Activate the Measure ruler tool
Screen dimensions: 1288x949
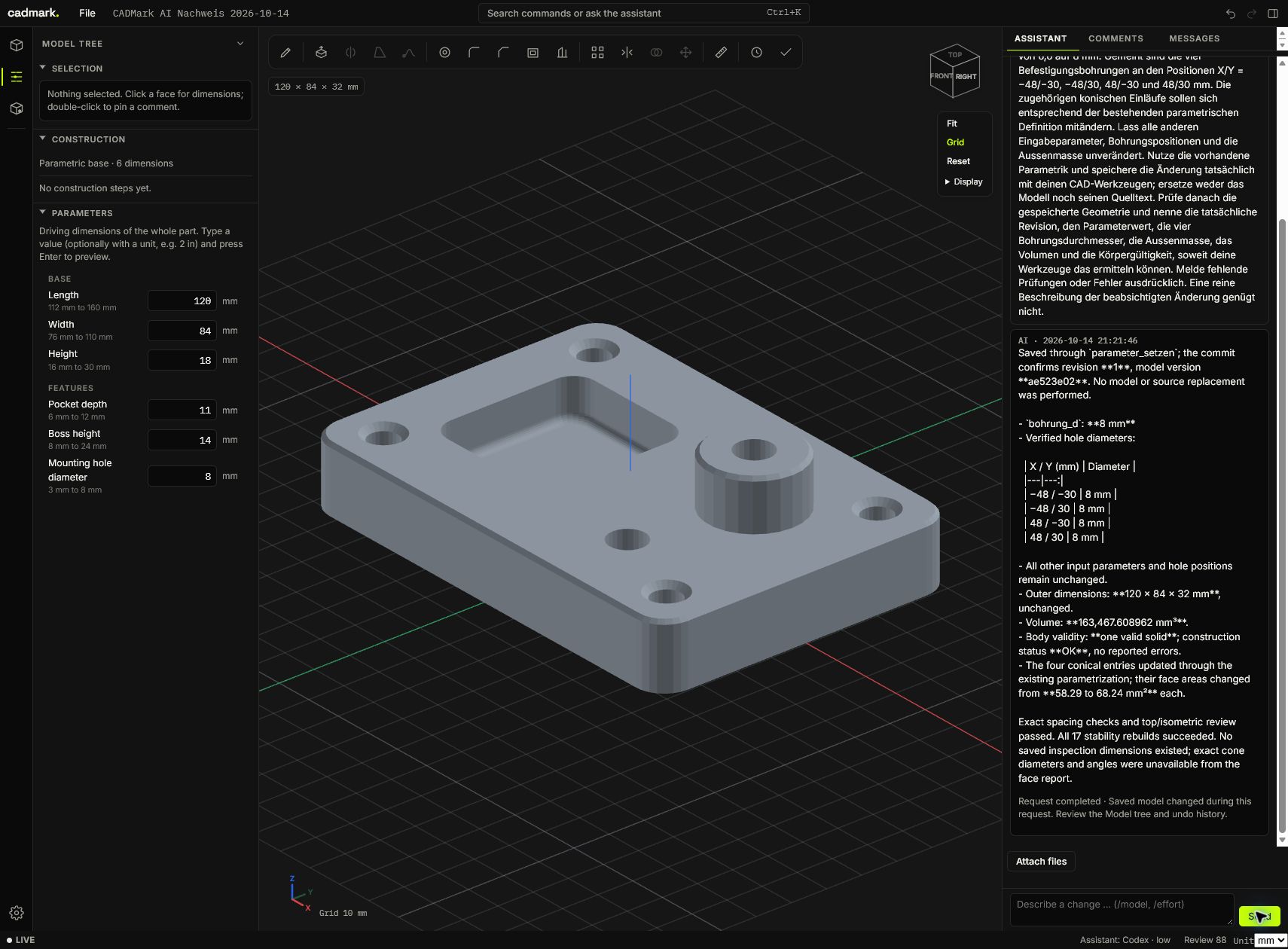click(x=721, y=53)
